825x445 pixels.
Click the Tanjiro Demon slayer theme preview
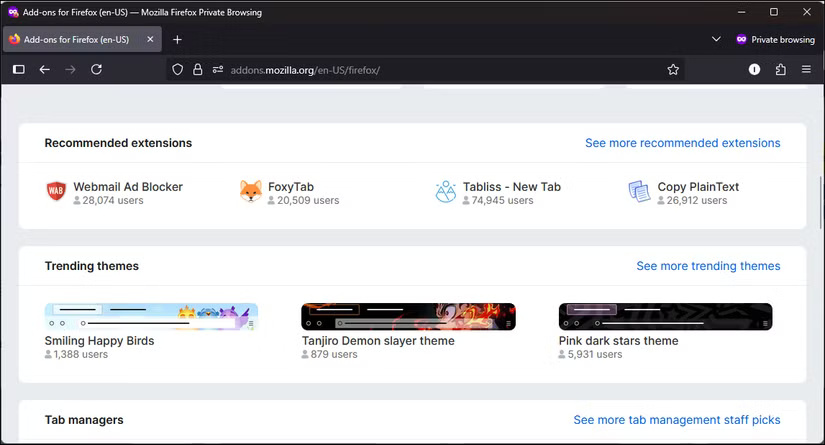point(408,316)
